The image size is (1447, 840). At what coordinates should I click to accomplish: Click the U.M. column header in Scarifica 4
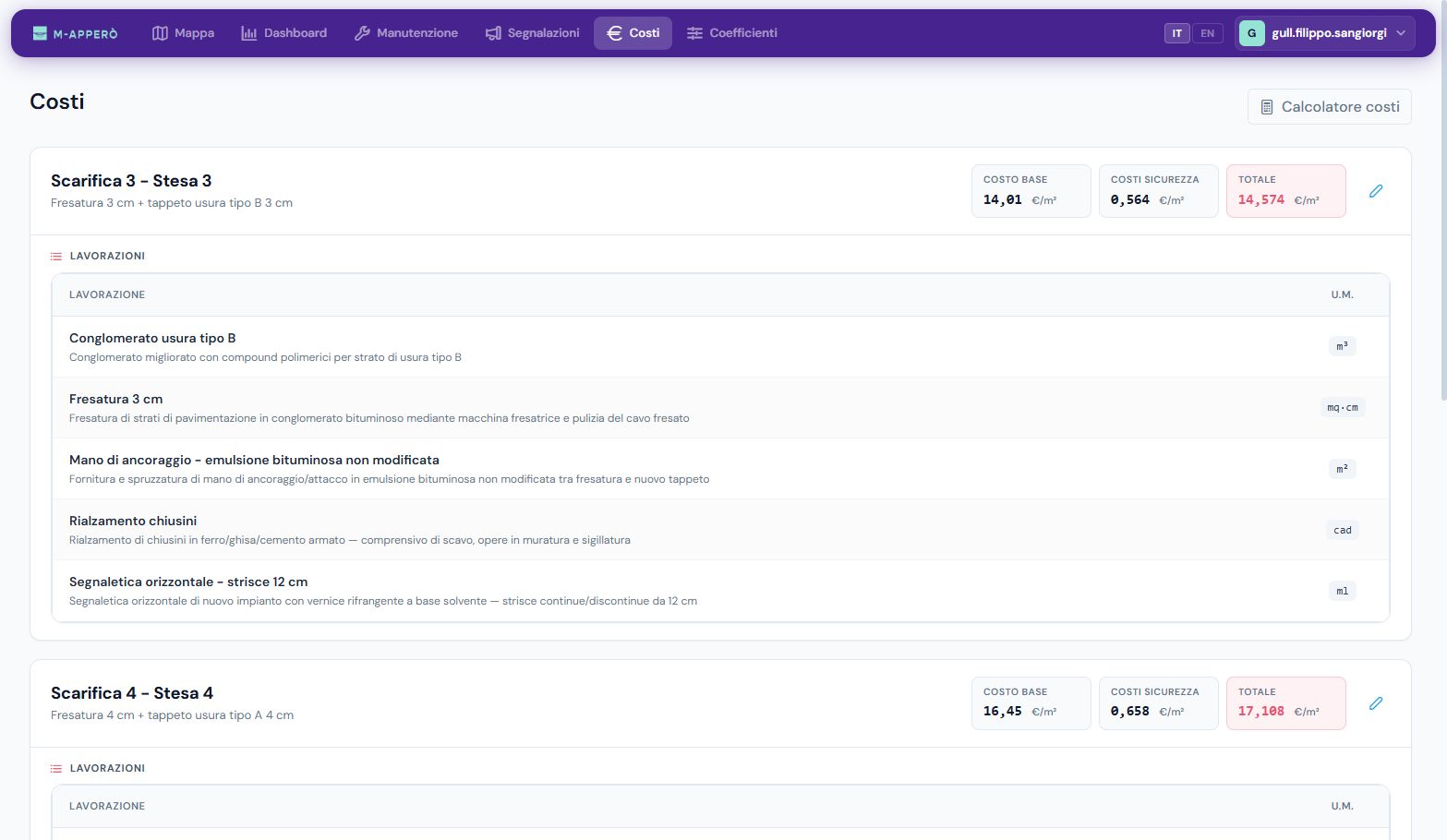1343,807
